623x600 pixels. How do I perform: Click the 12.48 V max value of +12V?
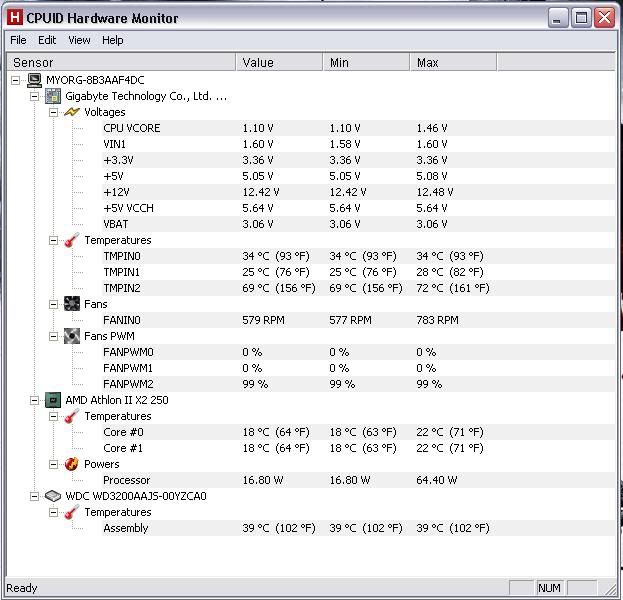tap(435, 192)
